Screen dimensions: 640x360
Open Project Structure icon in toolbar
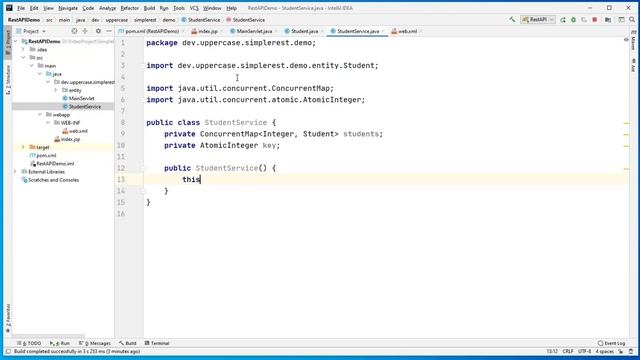(608, 20)
